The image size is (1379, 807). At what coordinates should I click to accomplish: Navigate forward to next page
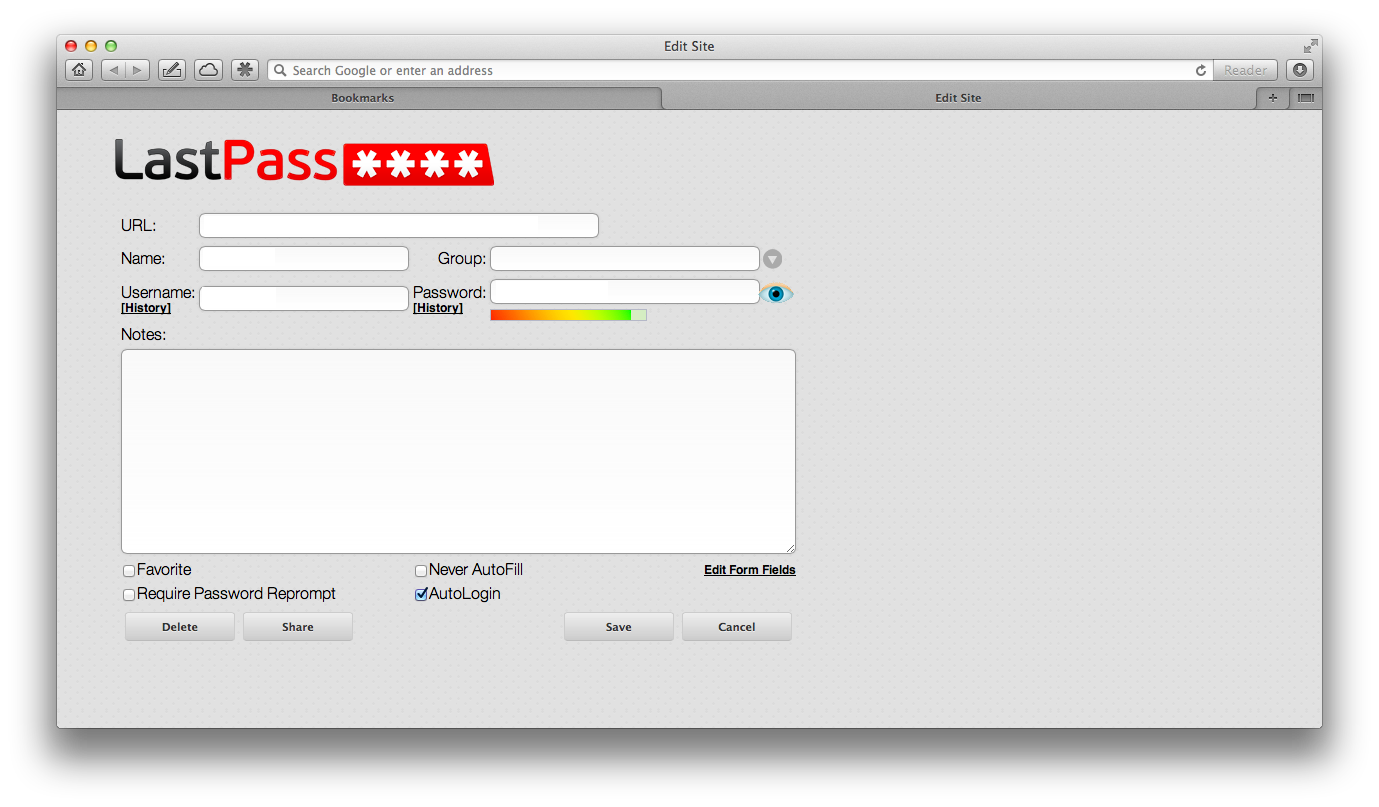(138, 70)
